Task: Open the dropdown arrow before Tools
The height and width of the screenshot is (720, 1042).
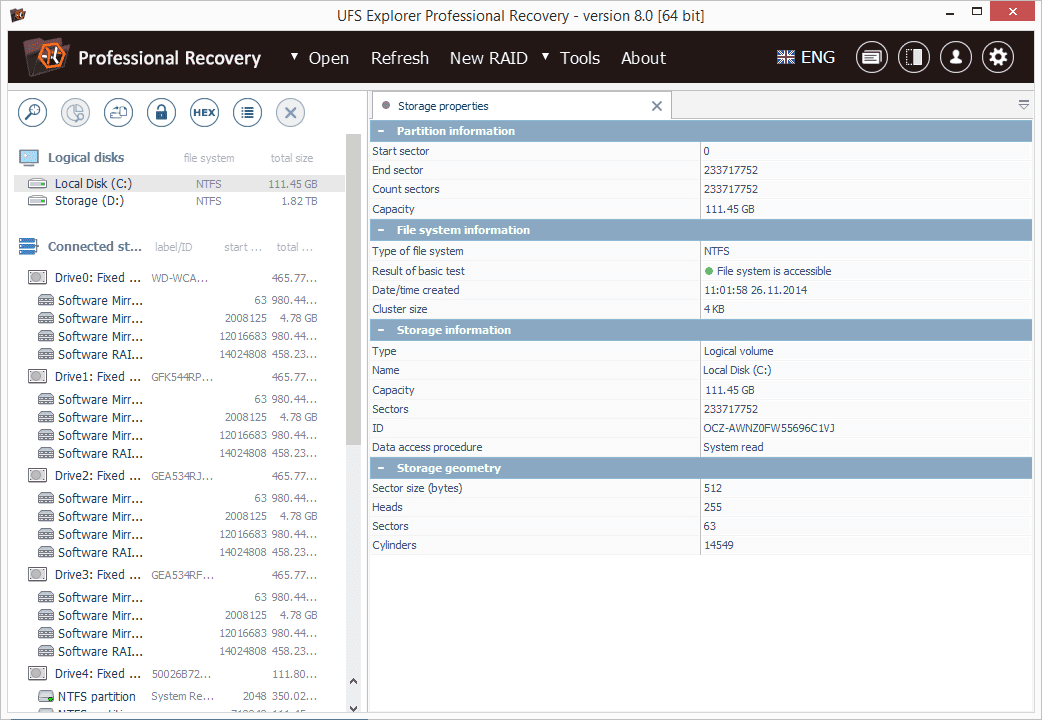Action: click(546, 57)
